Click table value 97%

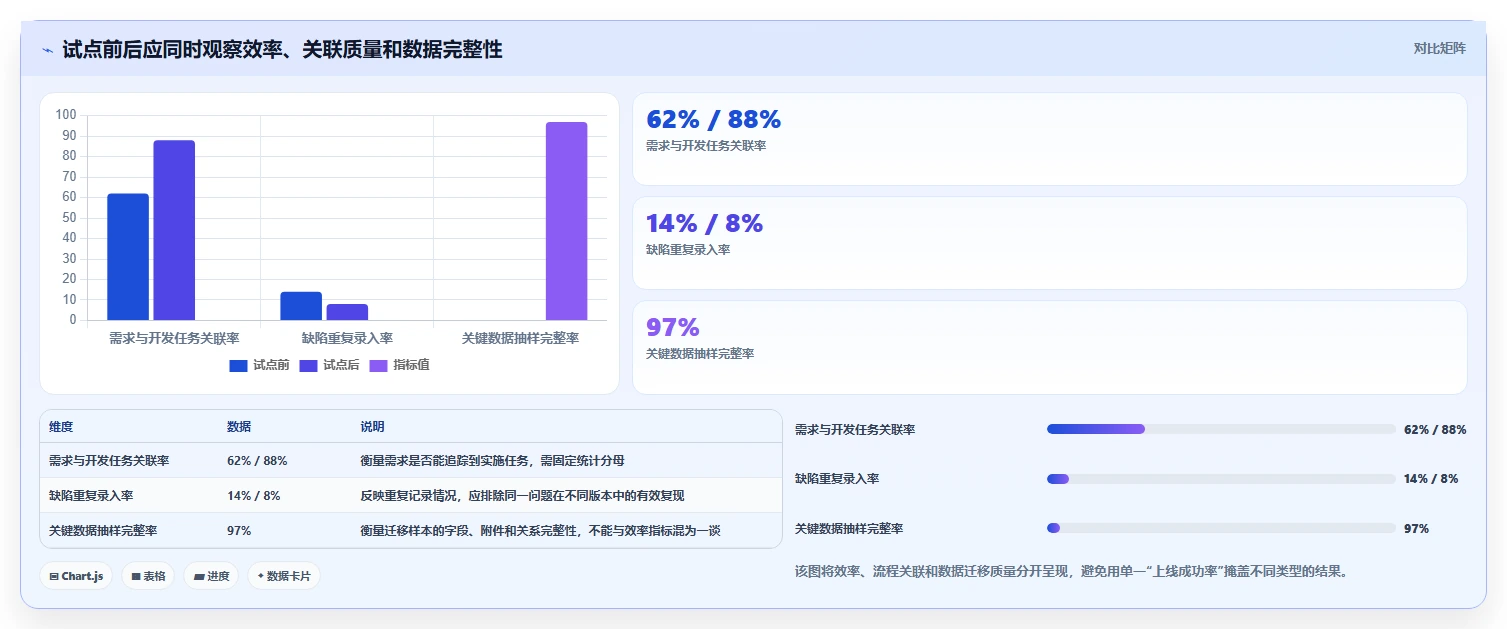[x=239, y=531]
